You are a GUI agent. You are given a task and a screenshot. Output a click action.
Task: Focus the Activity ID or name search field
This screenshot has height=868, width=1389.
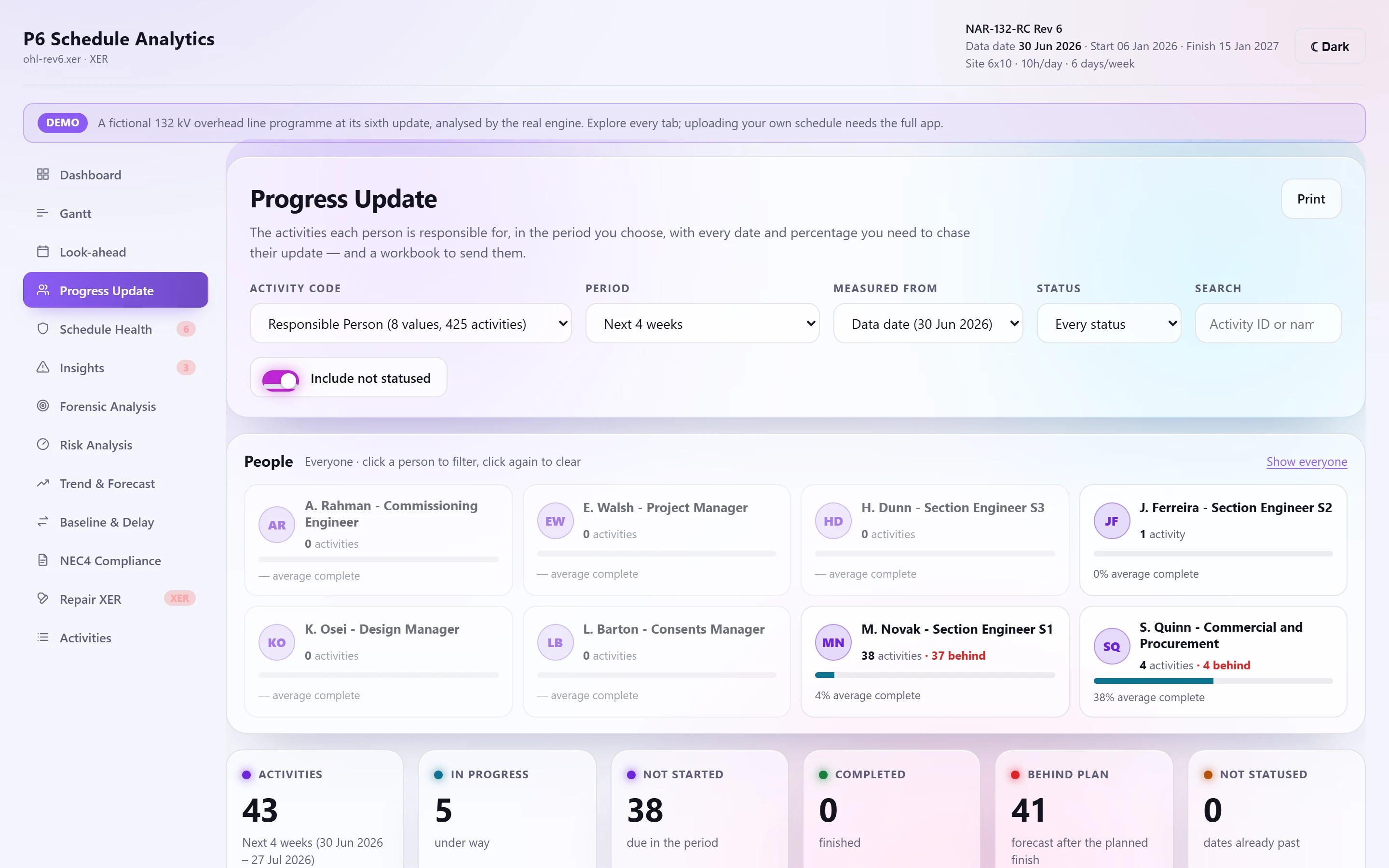tap(1268, 324)
